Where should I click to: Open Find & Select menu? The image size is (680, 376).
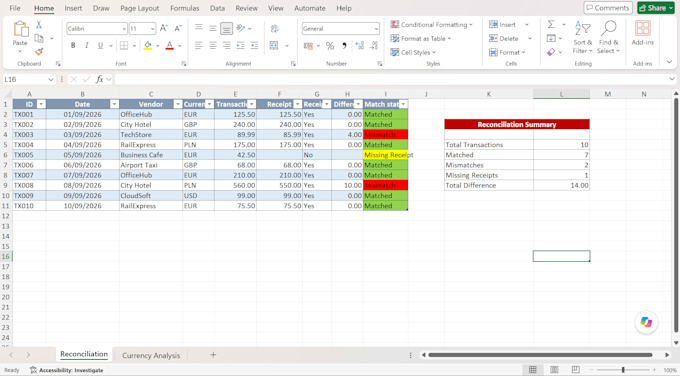608,38
